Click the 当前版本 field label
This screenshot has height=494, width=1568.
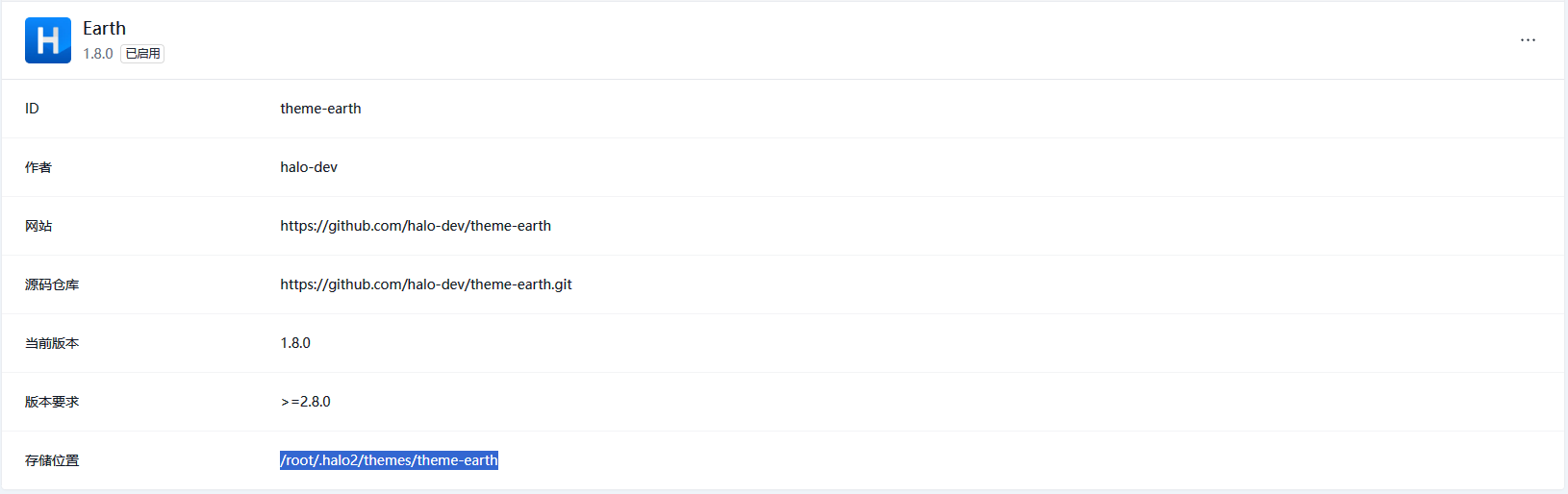[52, 343]
